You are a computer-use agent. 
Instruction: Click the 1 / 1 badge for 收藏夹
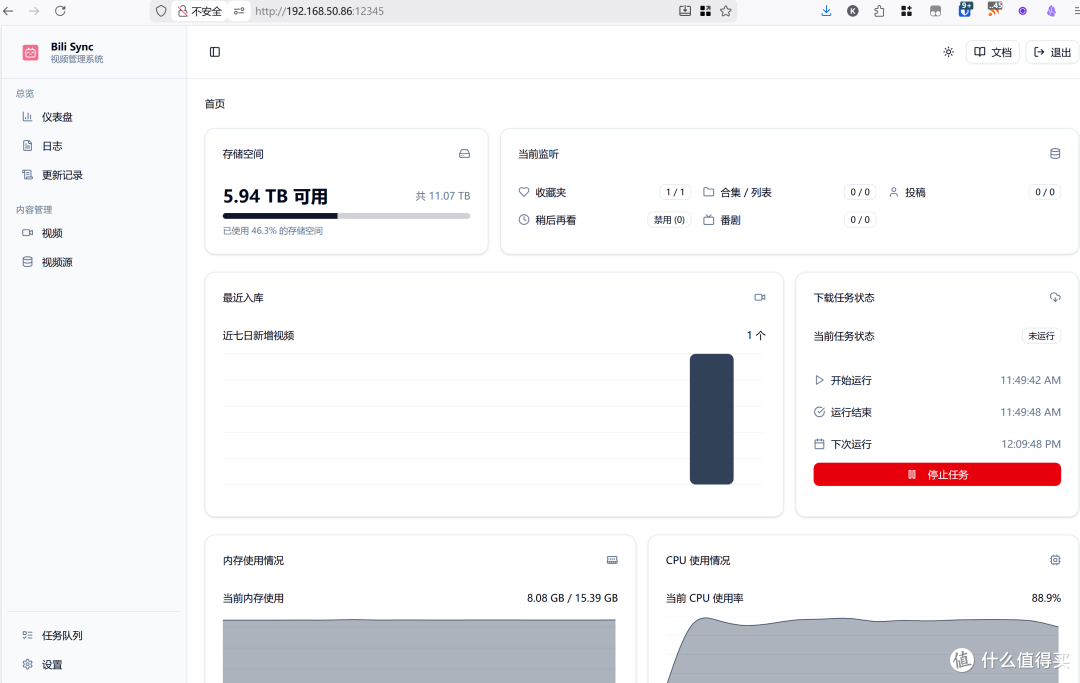[x=675, y=192]
